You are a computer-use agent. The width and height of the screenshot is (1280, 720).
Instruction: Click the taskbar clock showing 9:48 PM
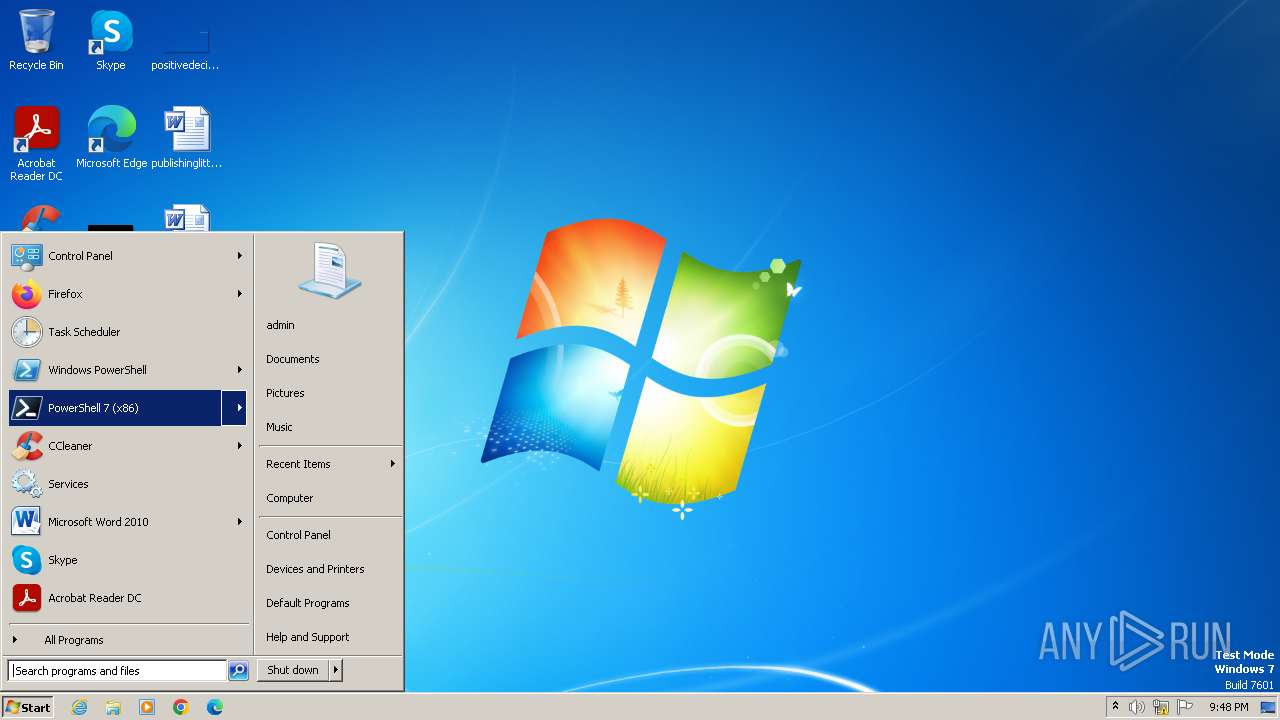[x=1228, y=707]
